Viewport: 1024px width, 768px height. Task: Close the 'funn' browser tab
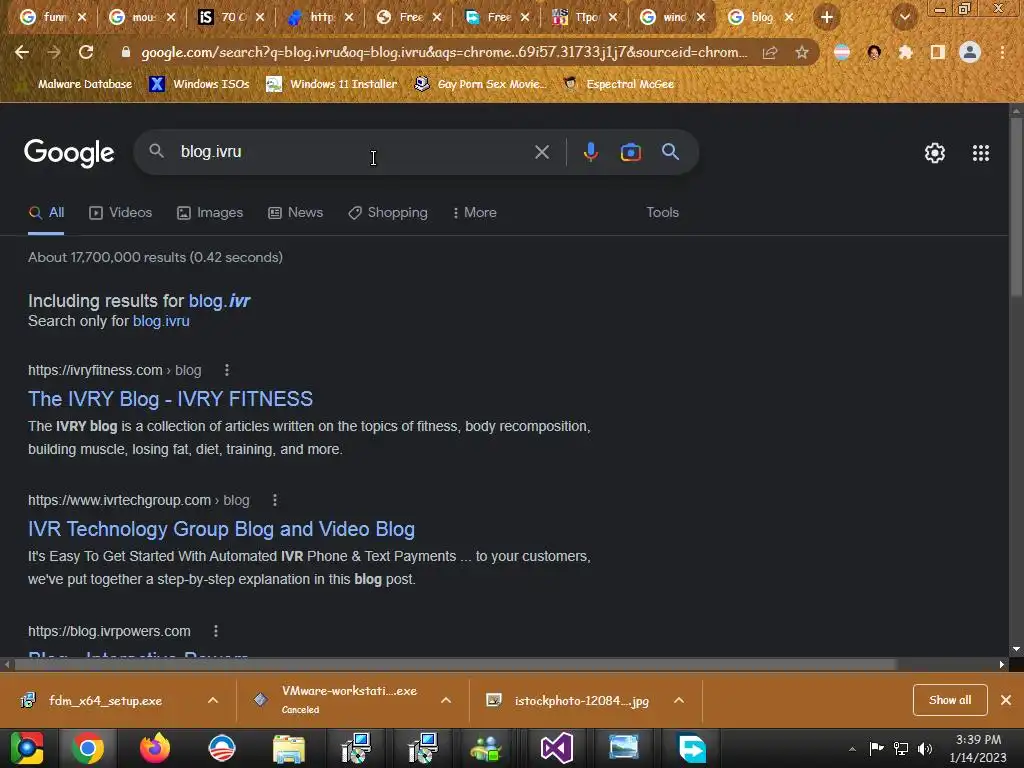[82, 17]
